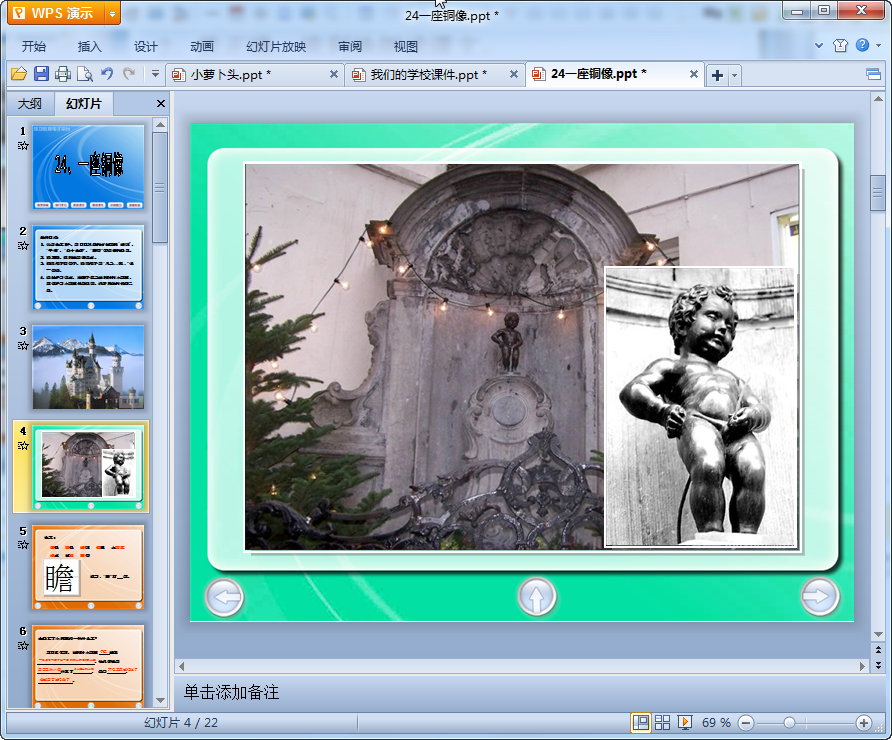Click the Print Preview icon

tap(85, 74)
